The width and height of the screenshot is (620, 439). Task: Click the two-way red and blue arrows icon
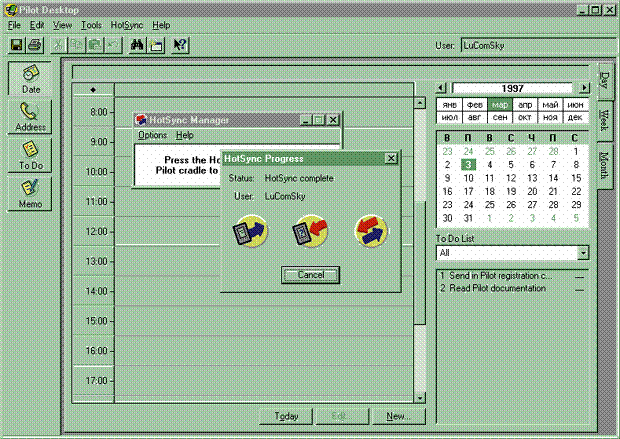[371, 231]
